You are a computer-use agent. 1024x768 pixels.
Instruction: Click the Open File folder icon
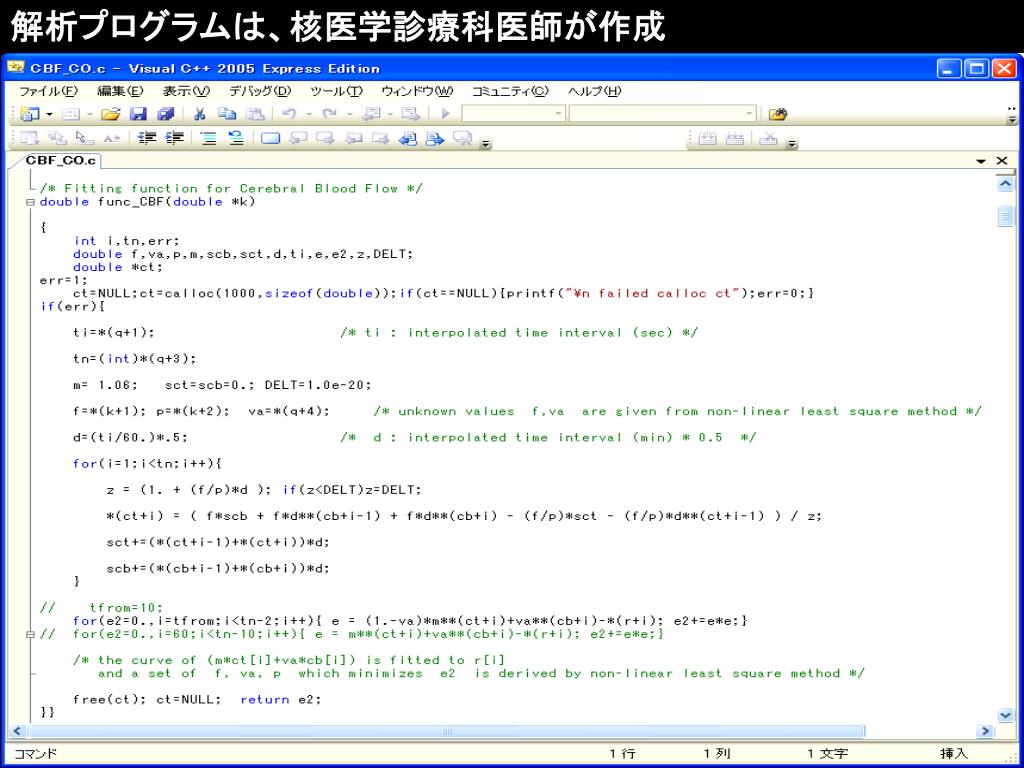111,114
